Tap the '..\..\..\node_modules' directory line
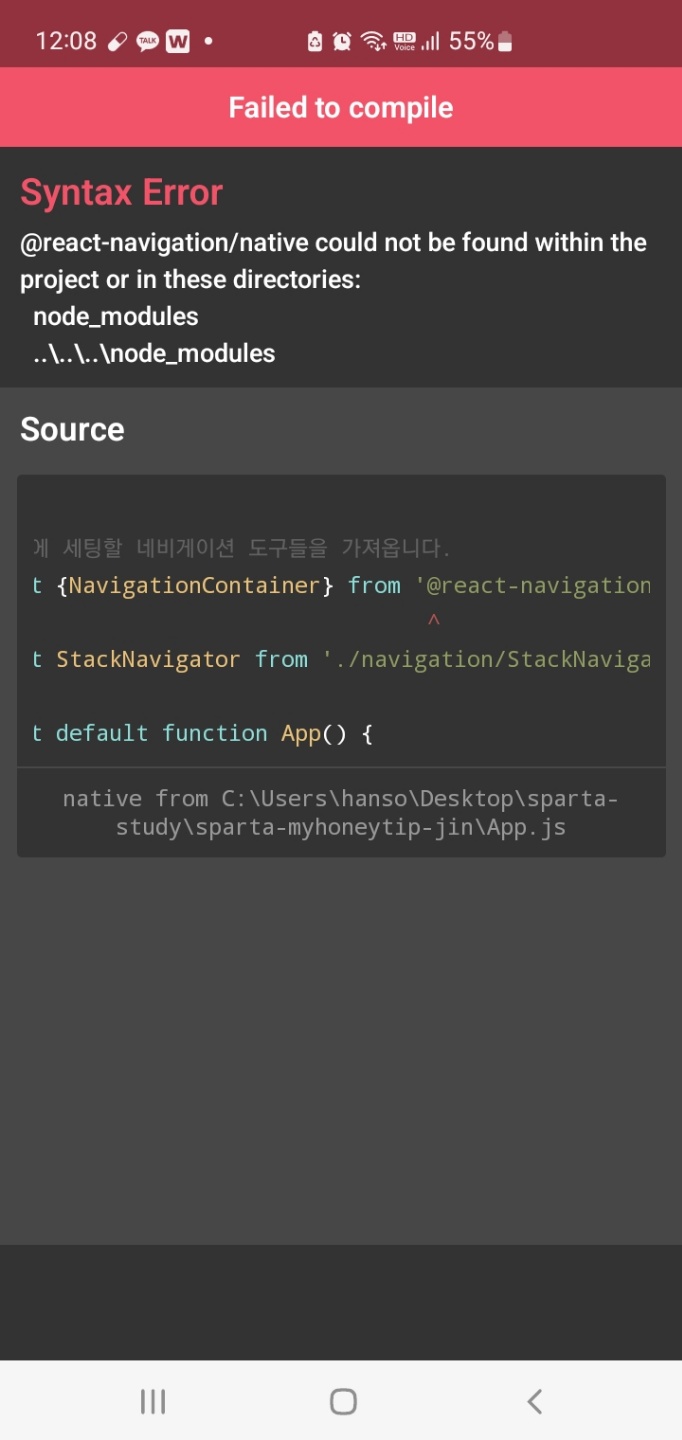 click(154, 353)
